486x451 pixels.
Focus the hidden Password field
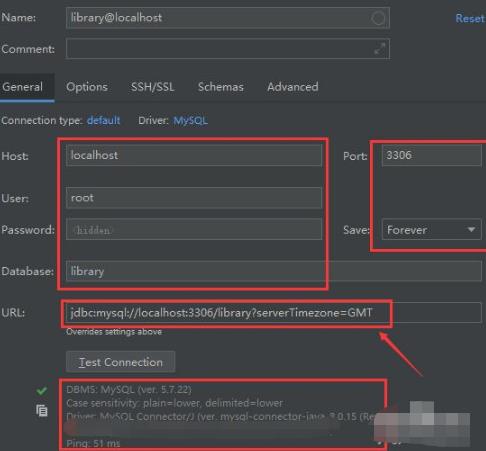194,229
